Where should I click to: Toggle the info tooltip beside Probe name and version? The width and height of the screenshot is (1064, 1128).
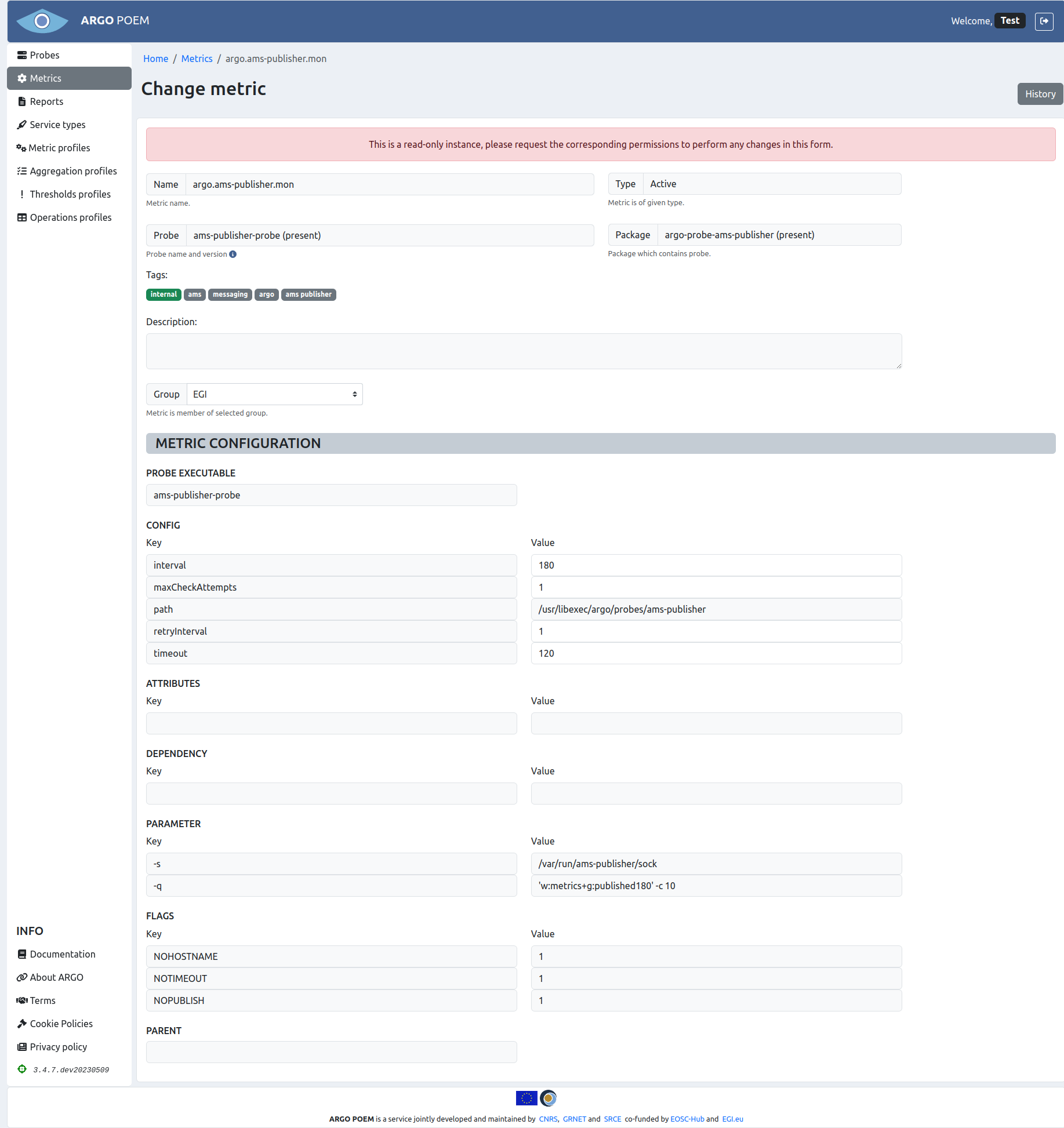tap(233, 254)
